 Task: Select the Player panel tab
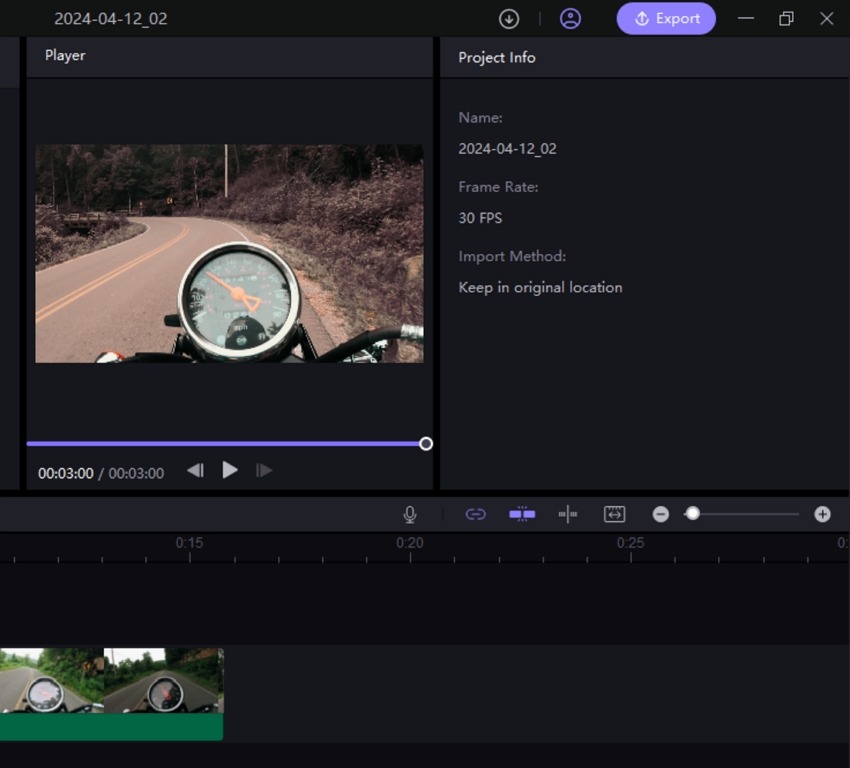point(65,56)
